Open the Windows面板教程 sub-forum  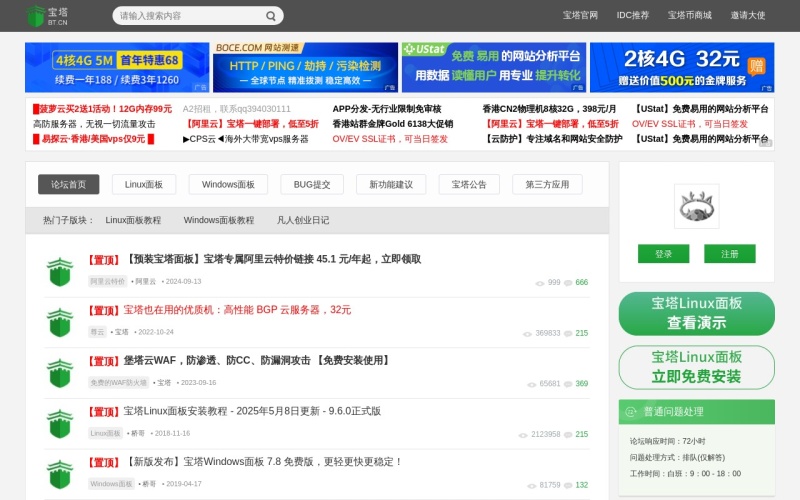[x=219, y=220]
